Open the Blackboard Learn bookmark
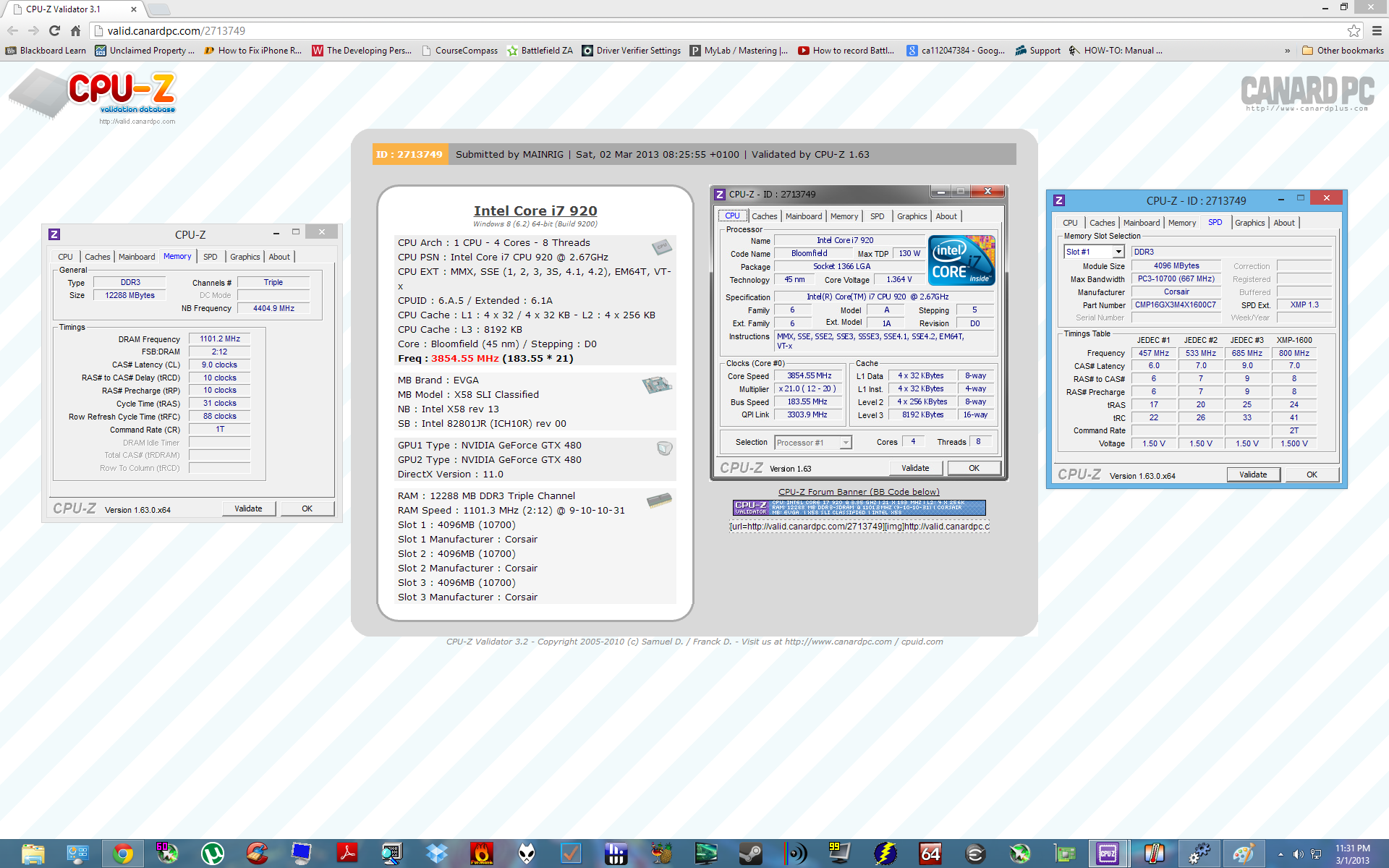 pos(46,51)
